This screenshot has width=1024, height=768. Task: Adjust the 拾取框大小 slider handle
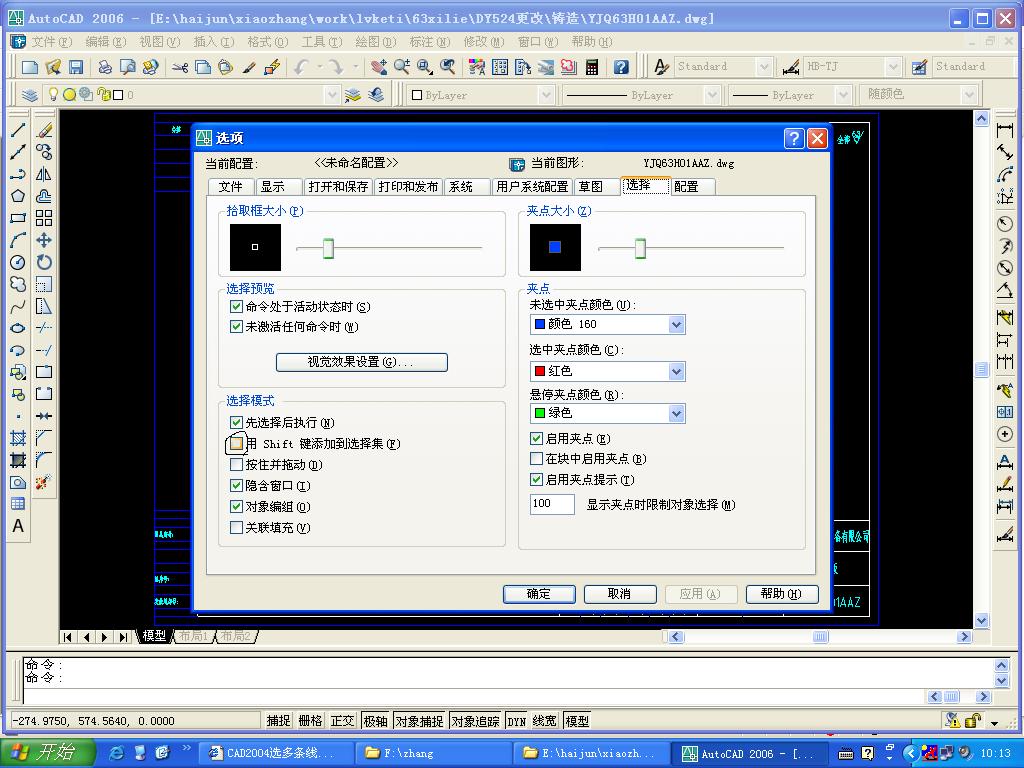coord(328,248)
